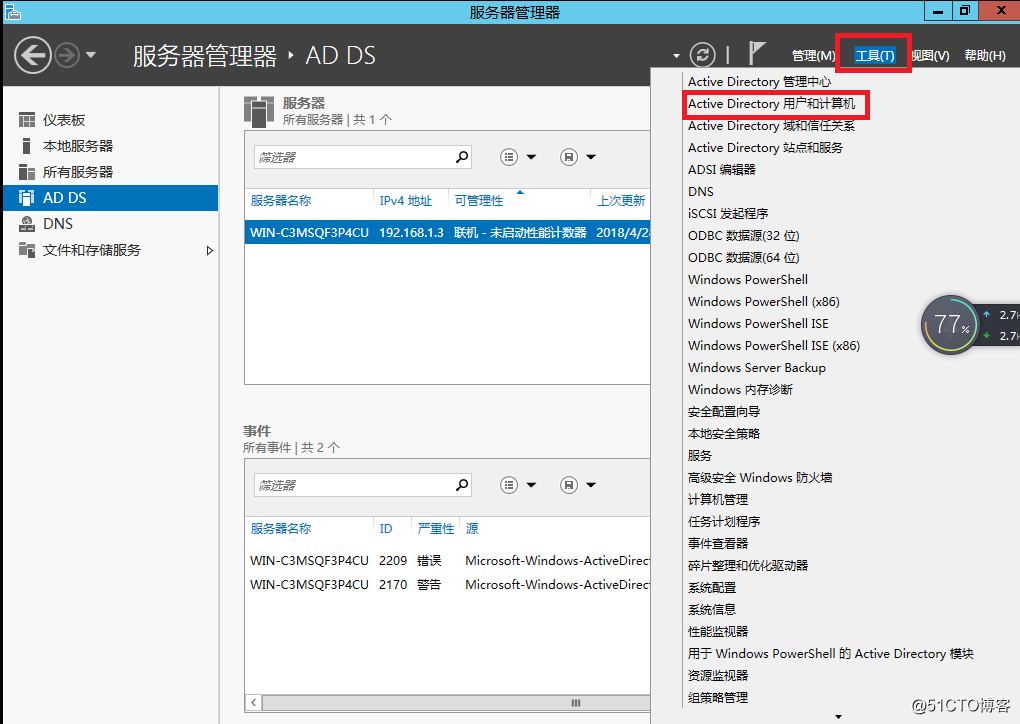Click the 77% memory usage widget

[x=950, y=325]
